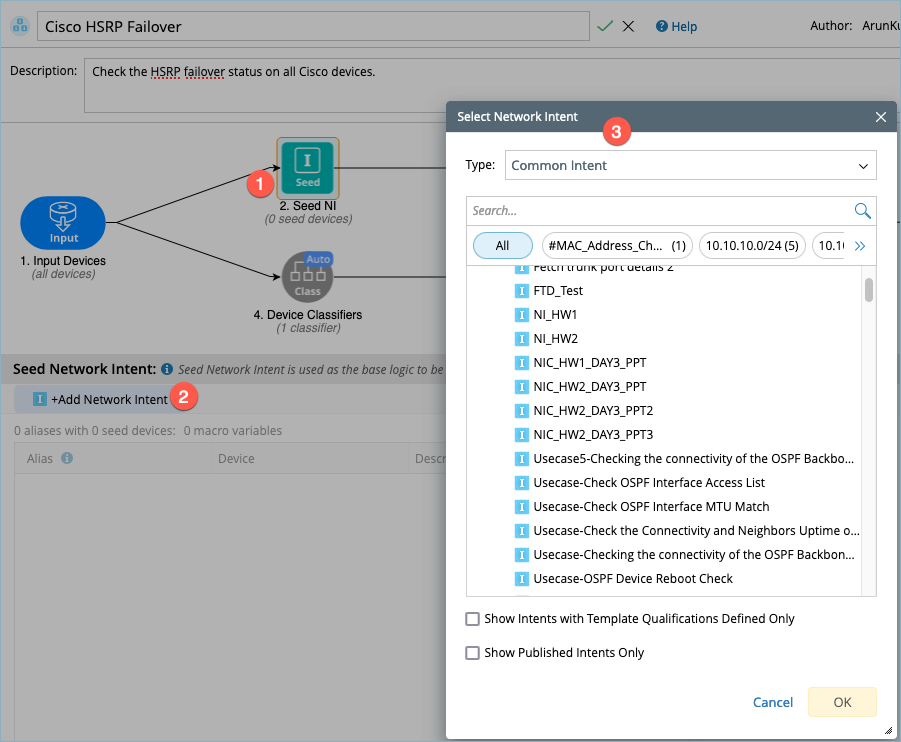The image size is (901, 742).
Task: Toggle Show Published Intents Only checkbox
Action: [x=473, y=653]
